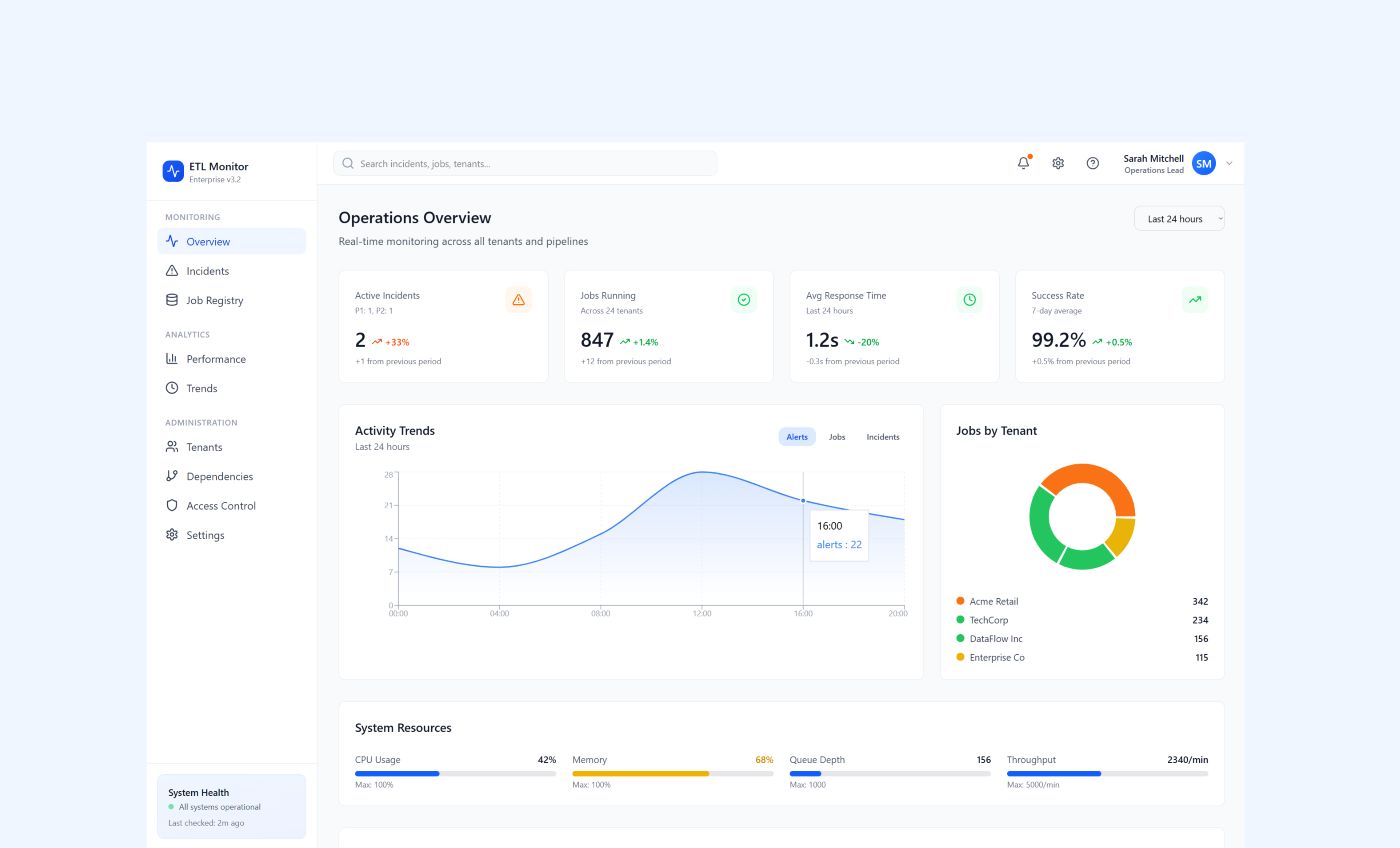1400x848 pixels.
Task: Click the ETL Monitor logo icon
Action: [x=173, y=171]
